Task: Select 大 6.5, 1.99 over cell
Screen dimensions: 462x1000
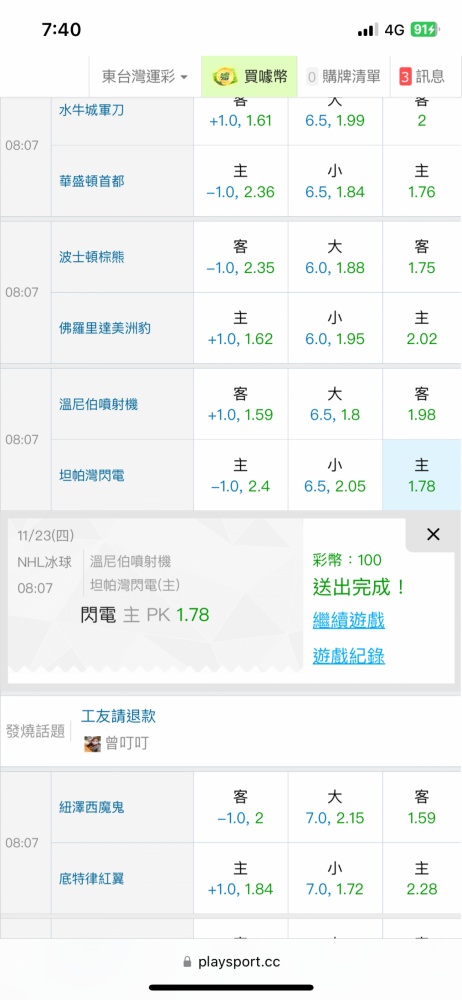Action: pos(335,121)
